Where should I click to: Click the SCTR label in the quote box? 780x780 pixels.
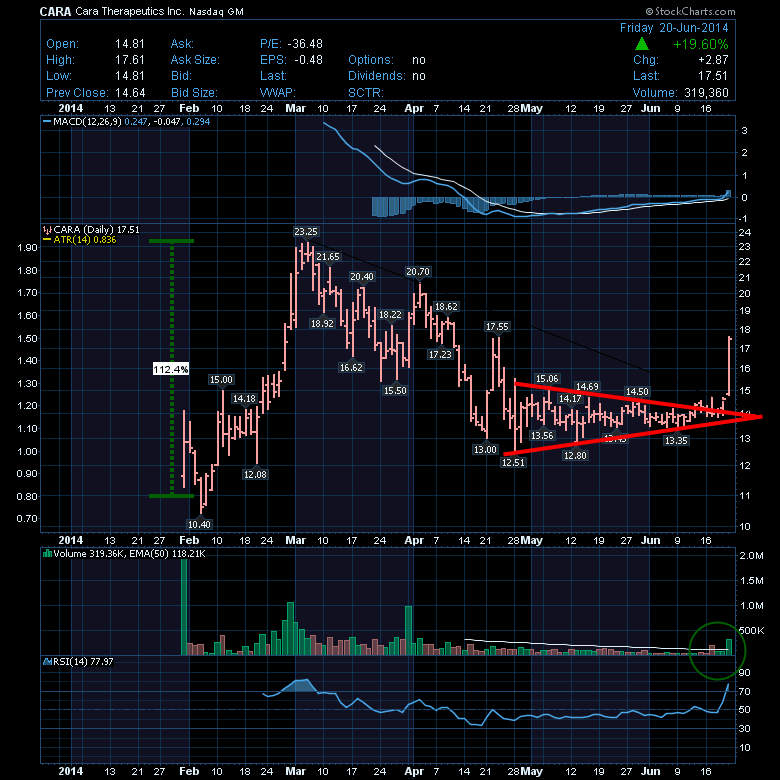coord(366,93)
